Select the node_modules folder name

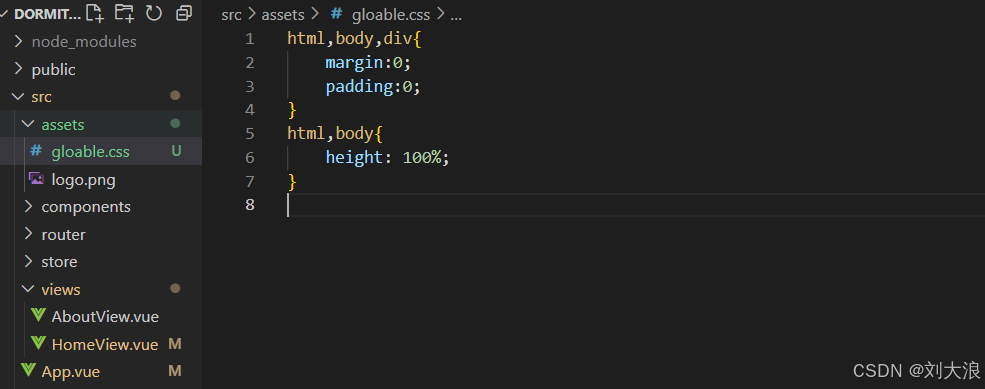tap(84, 42)
